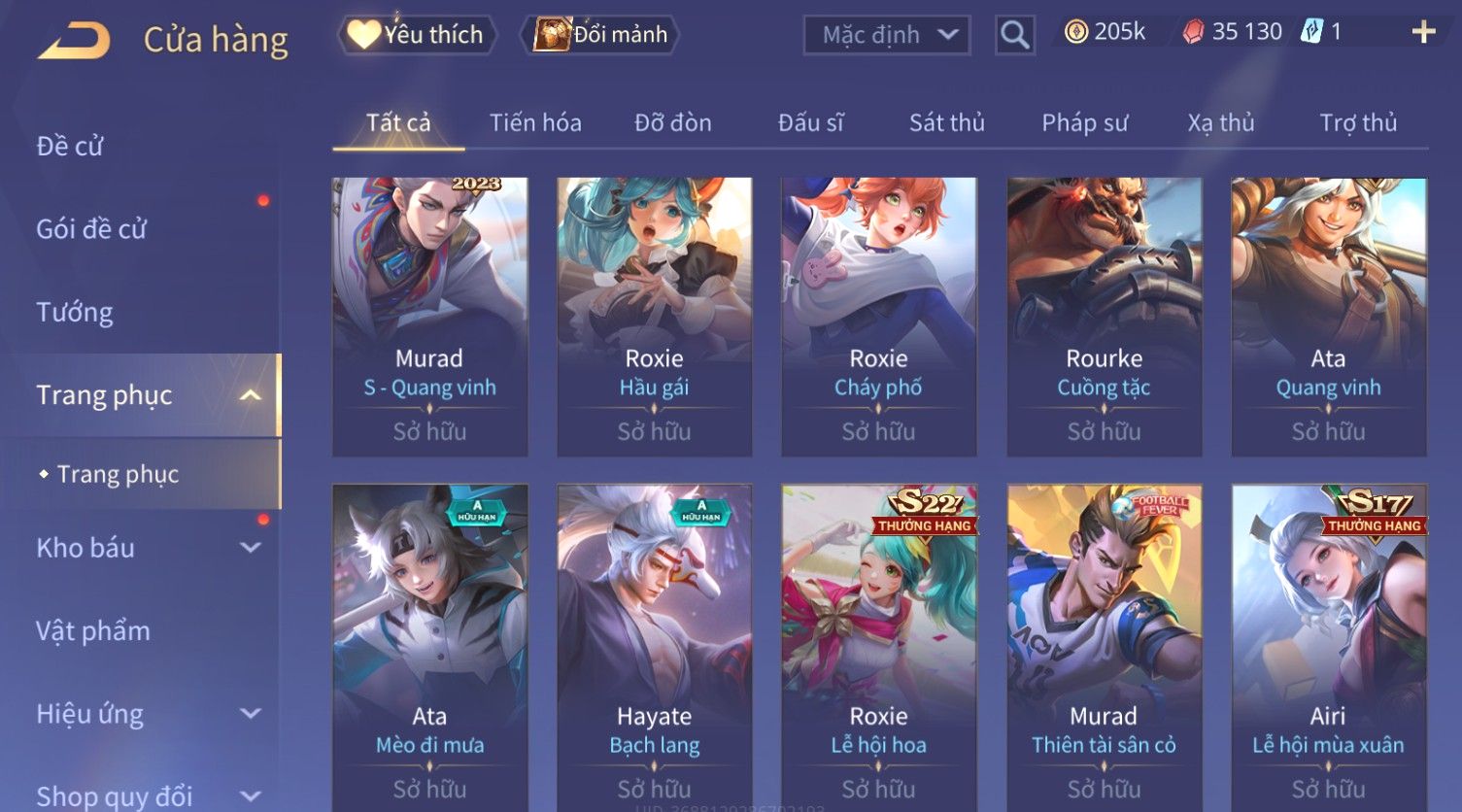Screen dimensions: 1462x812
Task: Open Yêu thích heart favorites
Action: click(418, 35)
